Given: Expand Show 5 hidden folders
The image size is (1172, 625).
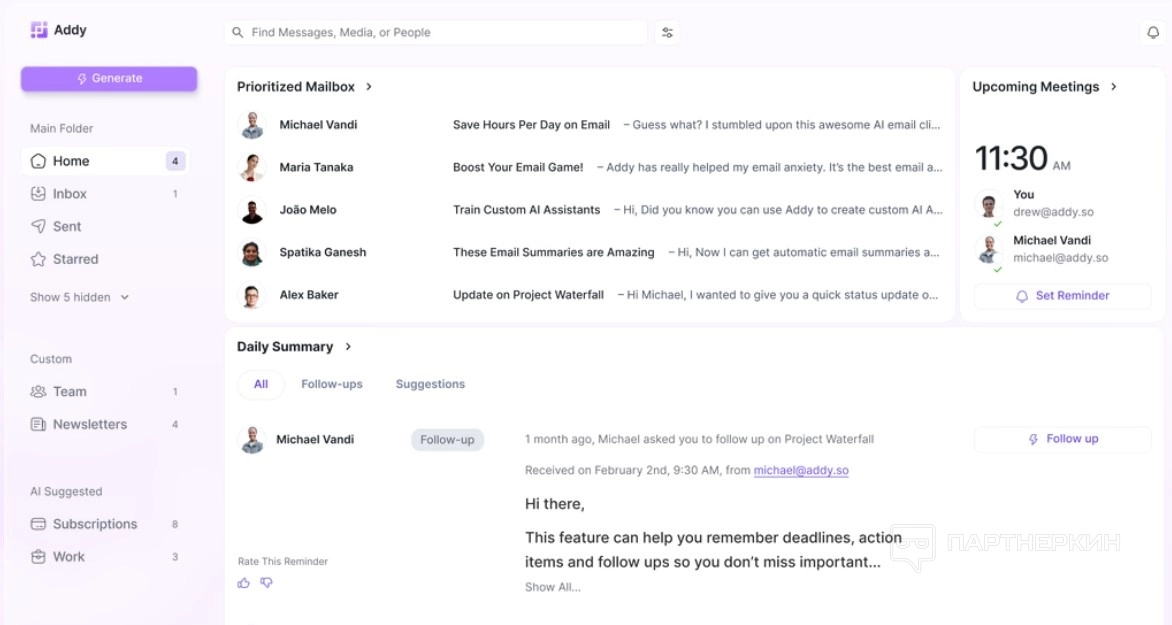Looking at the screenshot, I should click(x=80, y=297).
